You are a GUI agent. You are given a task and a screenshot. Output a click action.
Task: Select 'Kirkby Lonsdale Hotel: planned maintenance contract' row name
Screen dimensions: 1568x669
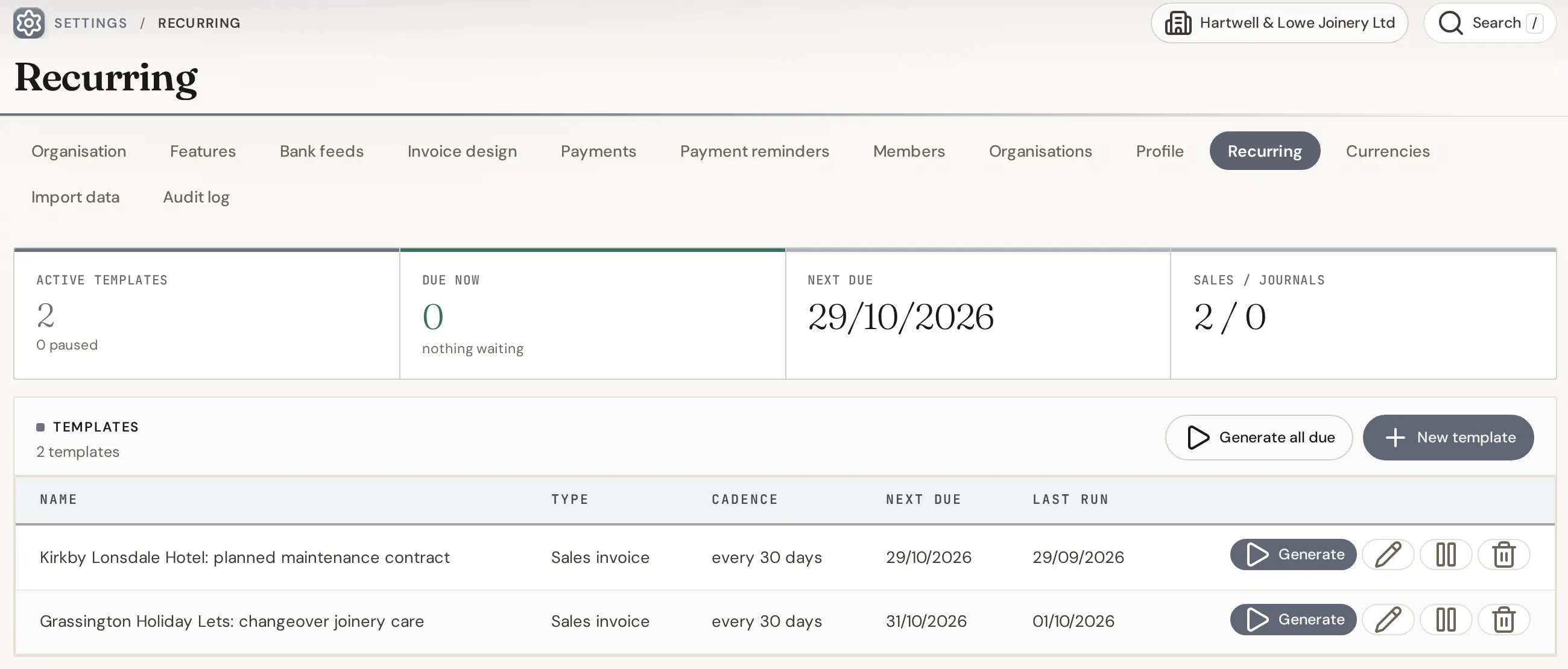coord(245,557)
